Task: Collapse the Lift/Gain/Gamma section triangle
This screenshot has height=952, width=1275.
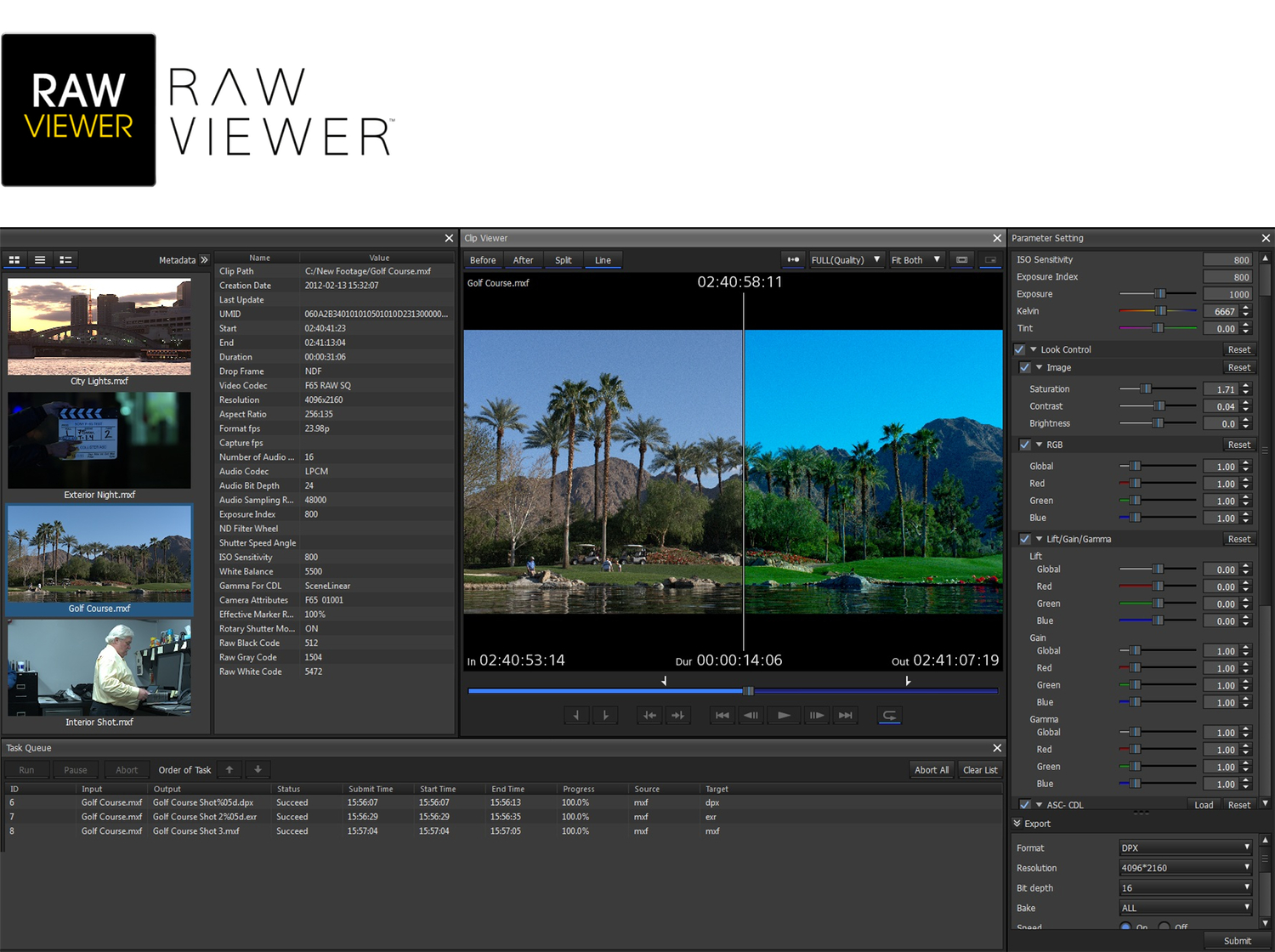Action: click(1039, 539)
